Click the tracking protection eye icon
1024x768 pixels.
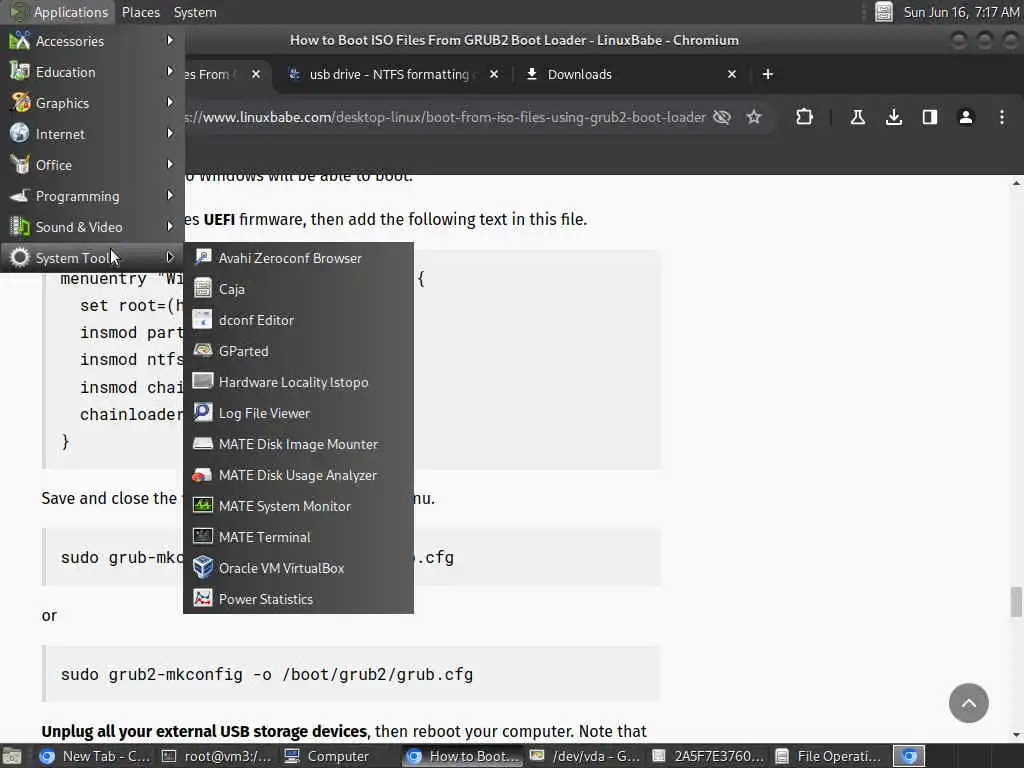click(722, 117)
